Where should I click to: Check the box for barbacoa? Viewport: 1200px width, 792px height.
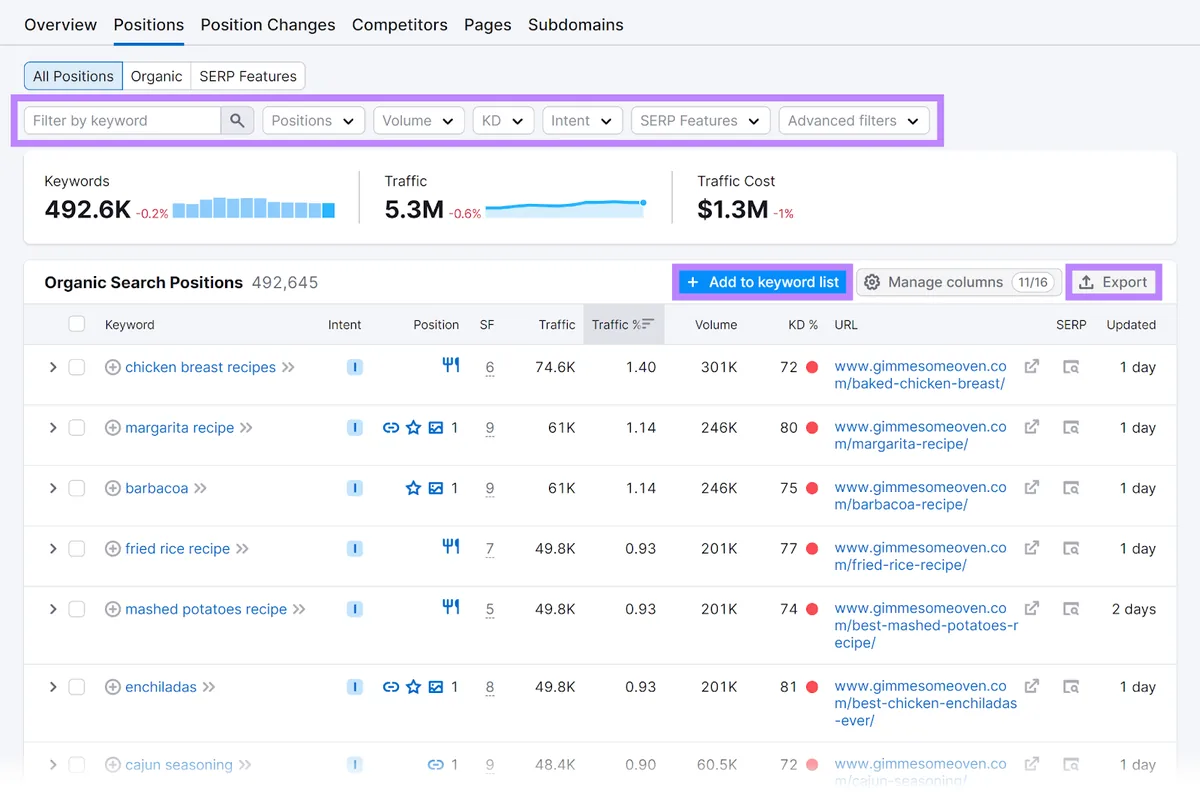pos(77,488)
